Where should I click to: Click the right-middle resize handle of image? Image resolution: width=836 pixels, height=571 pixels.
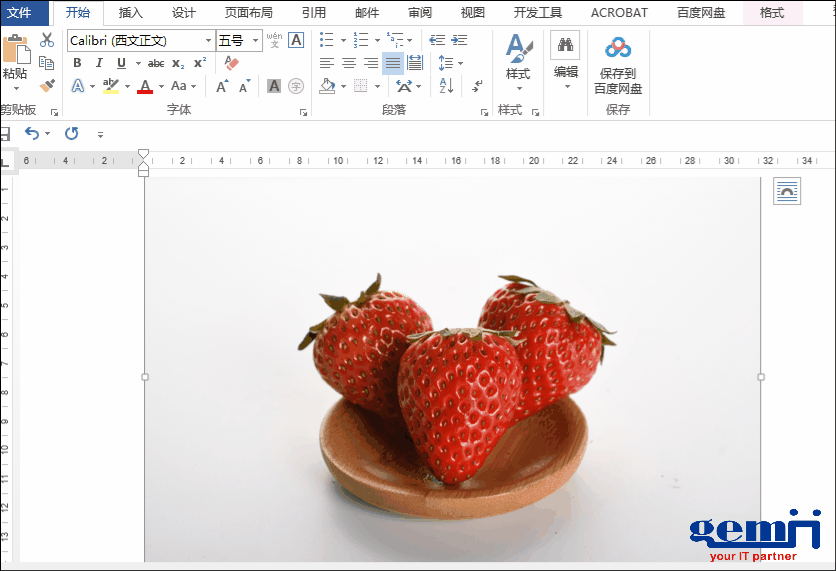coord(761,377)
